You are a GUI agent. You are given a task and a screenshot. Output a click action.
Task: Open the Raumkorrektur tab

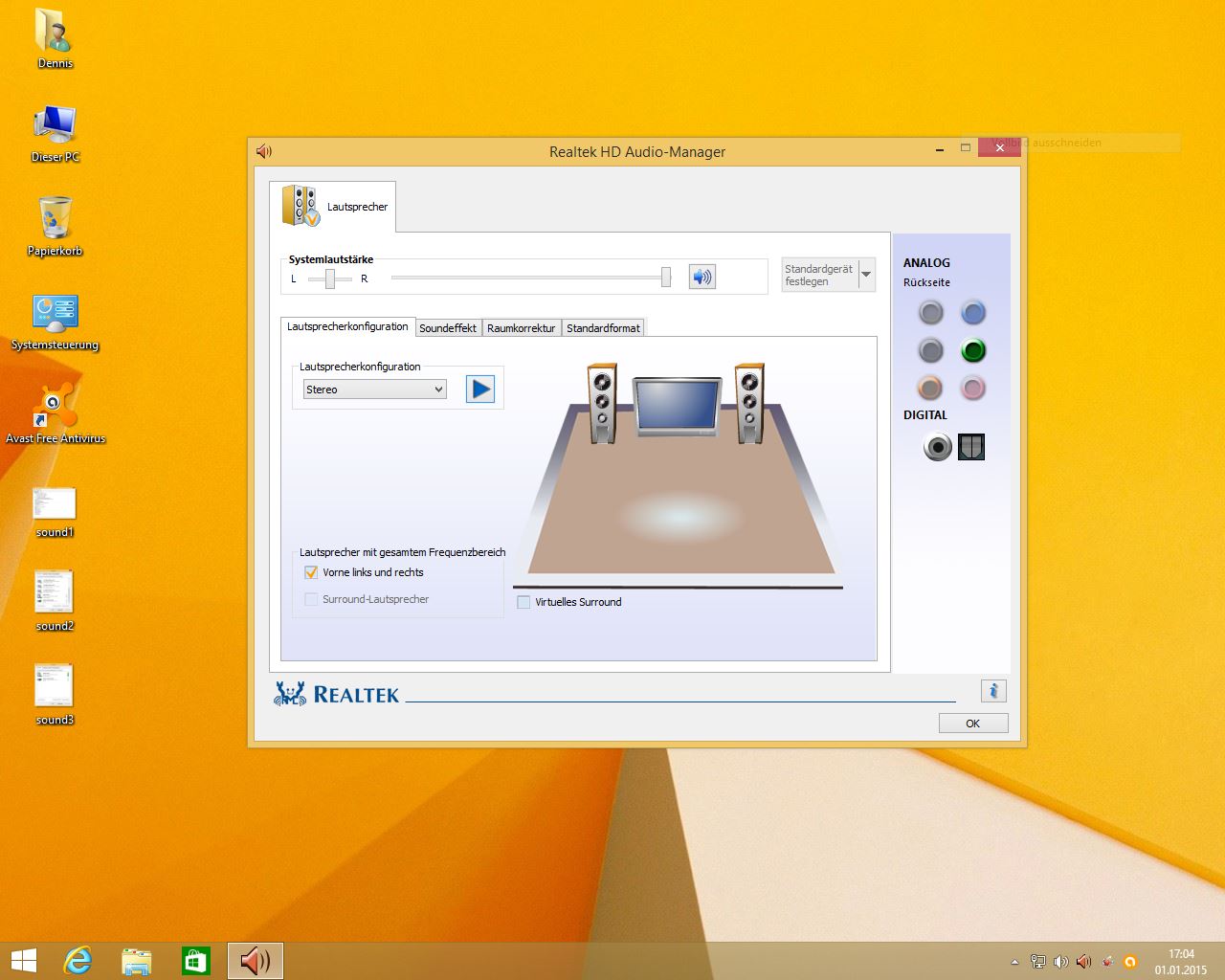click(x=521, y=328)
